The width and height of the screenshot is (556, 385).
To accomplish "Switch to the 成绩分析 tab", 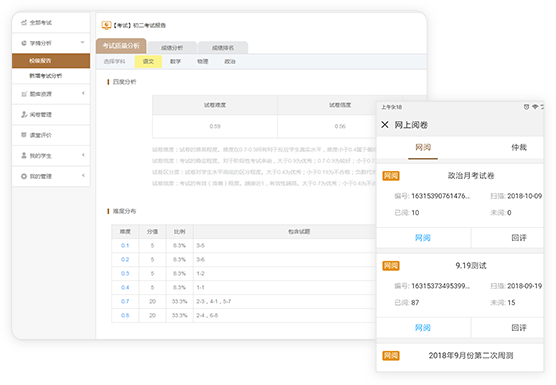I will click(172, 48).
